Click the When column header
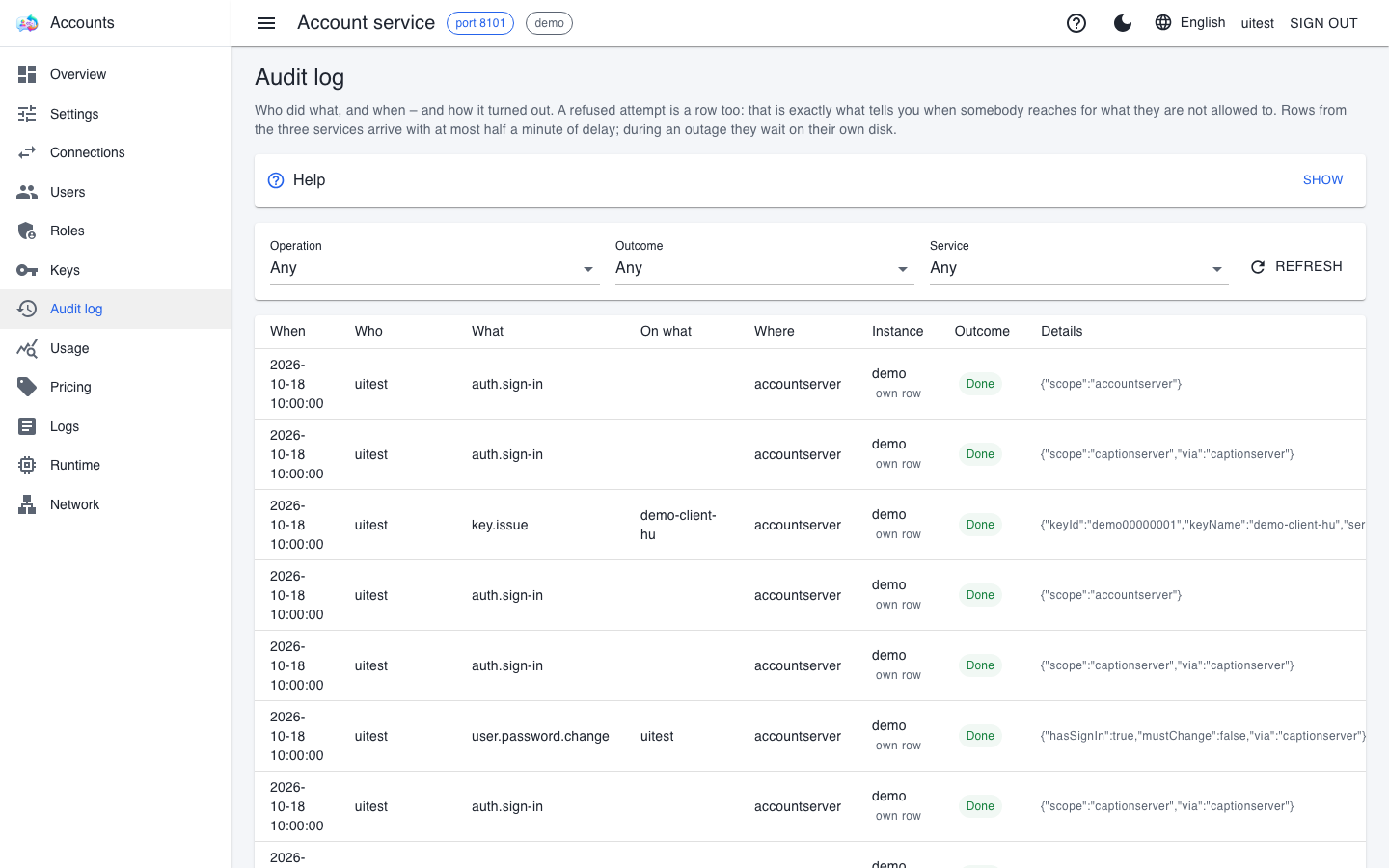This screenshot has height=868, width=1389. coord(287,331)
